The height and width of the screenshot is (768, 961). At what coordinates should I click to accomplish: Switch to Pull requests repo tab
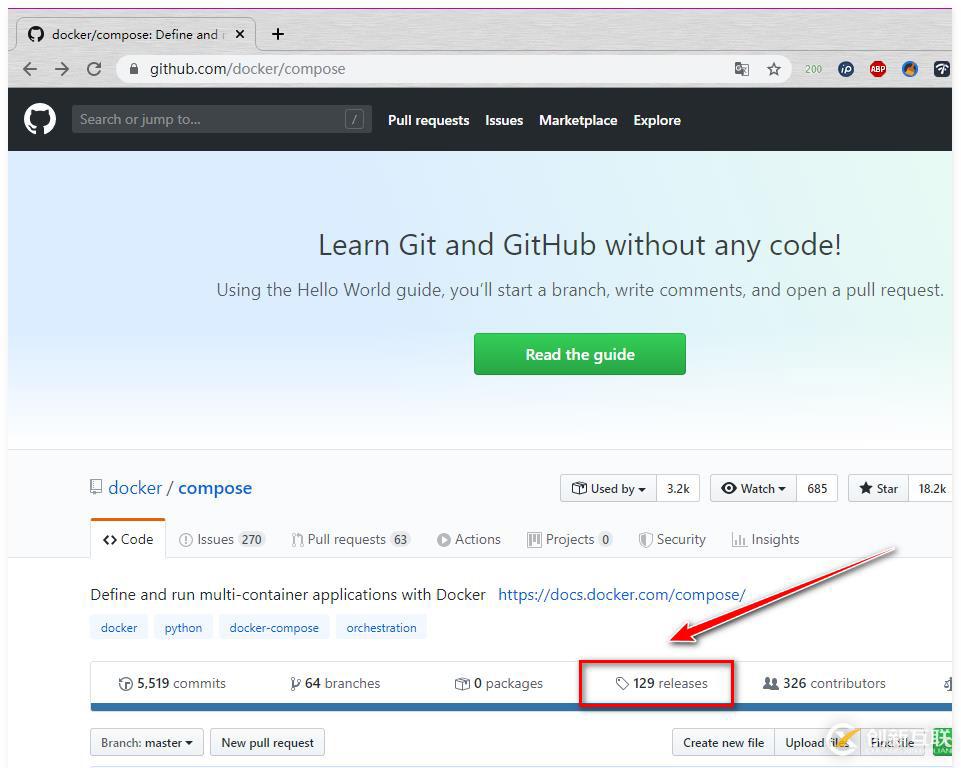click(351, 539)
